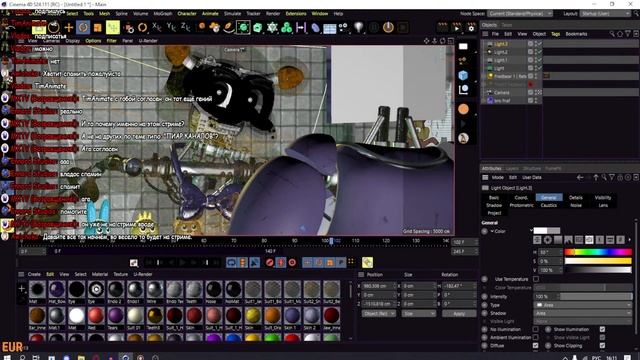This screenshot has height=360, width=640.
Task: Open Object (Rel) coordinate dropdown
Action: coord(378,313)
